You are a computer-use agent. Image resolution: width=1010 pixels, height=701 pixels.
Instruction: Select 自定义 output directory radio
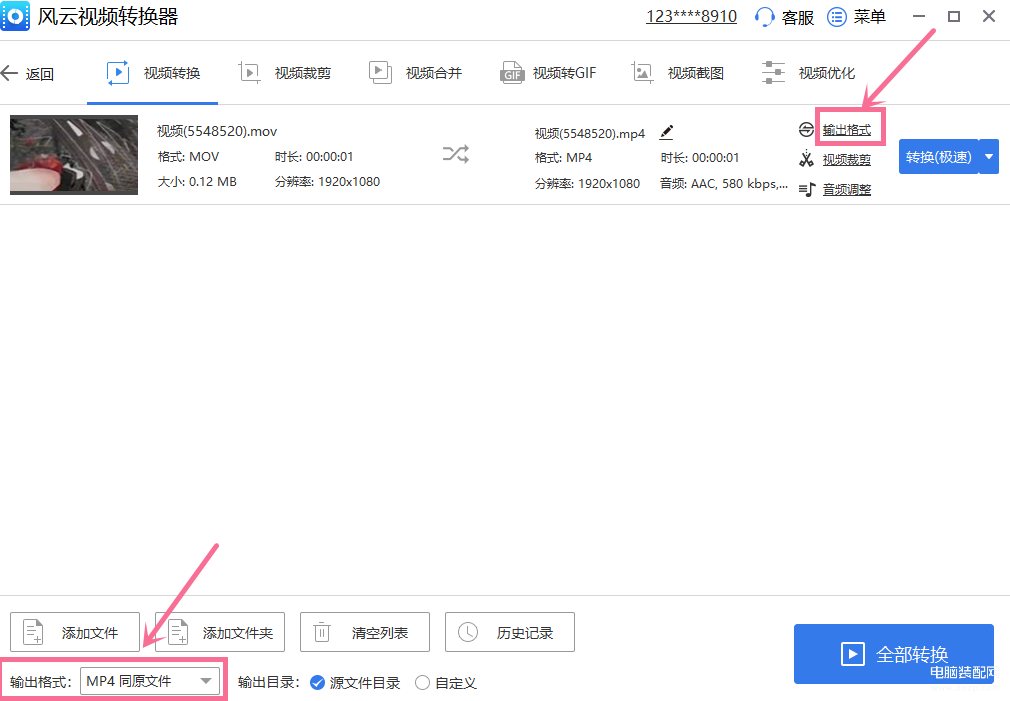422,682
